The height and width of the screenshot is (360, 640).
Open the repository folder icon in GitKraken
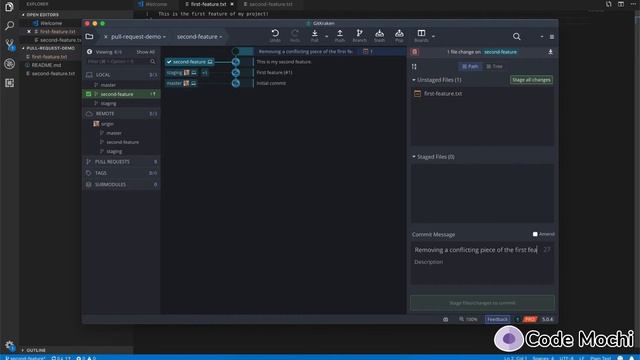point(89,36)
